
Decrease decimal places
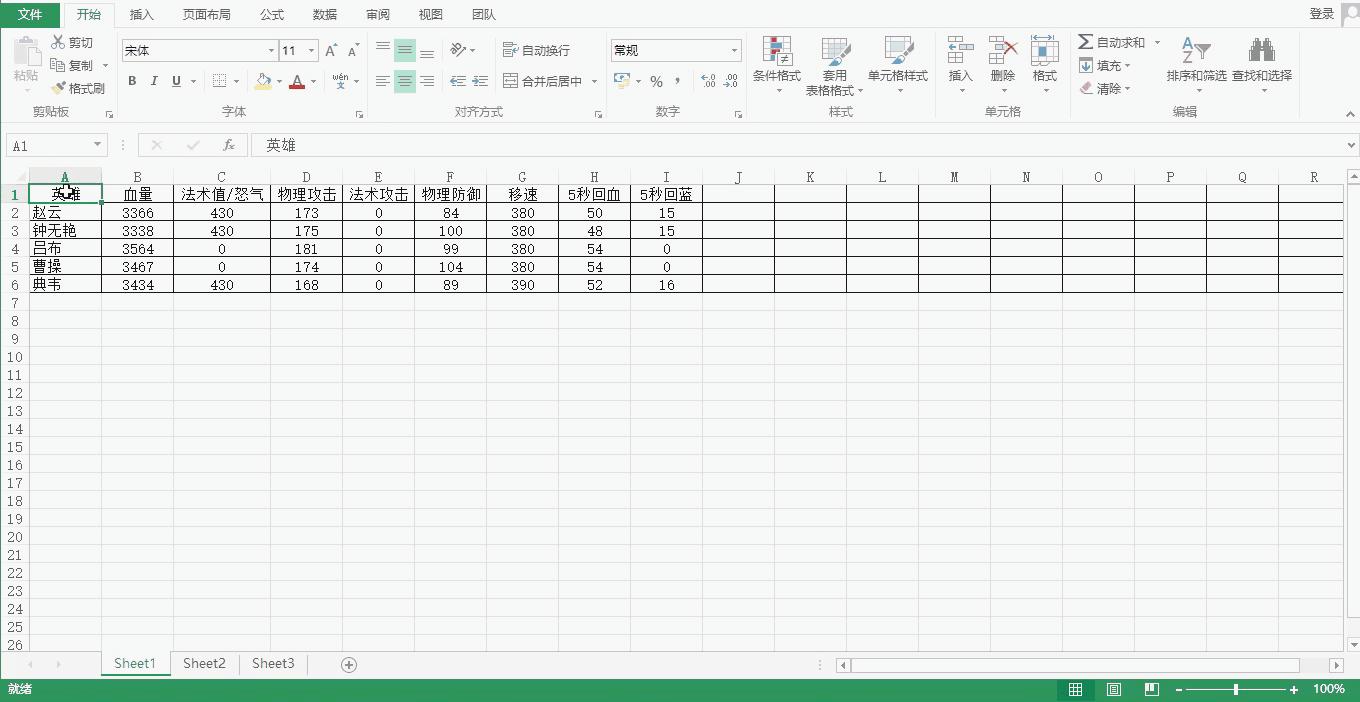click(731, 81)
